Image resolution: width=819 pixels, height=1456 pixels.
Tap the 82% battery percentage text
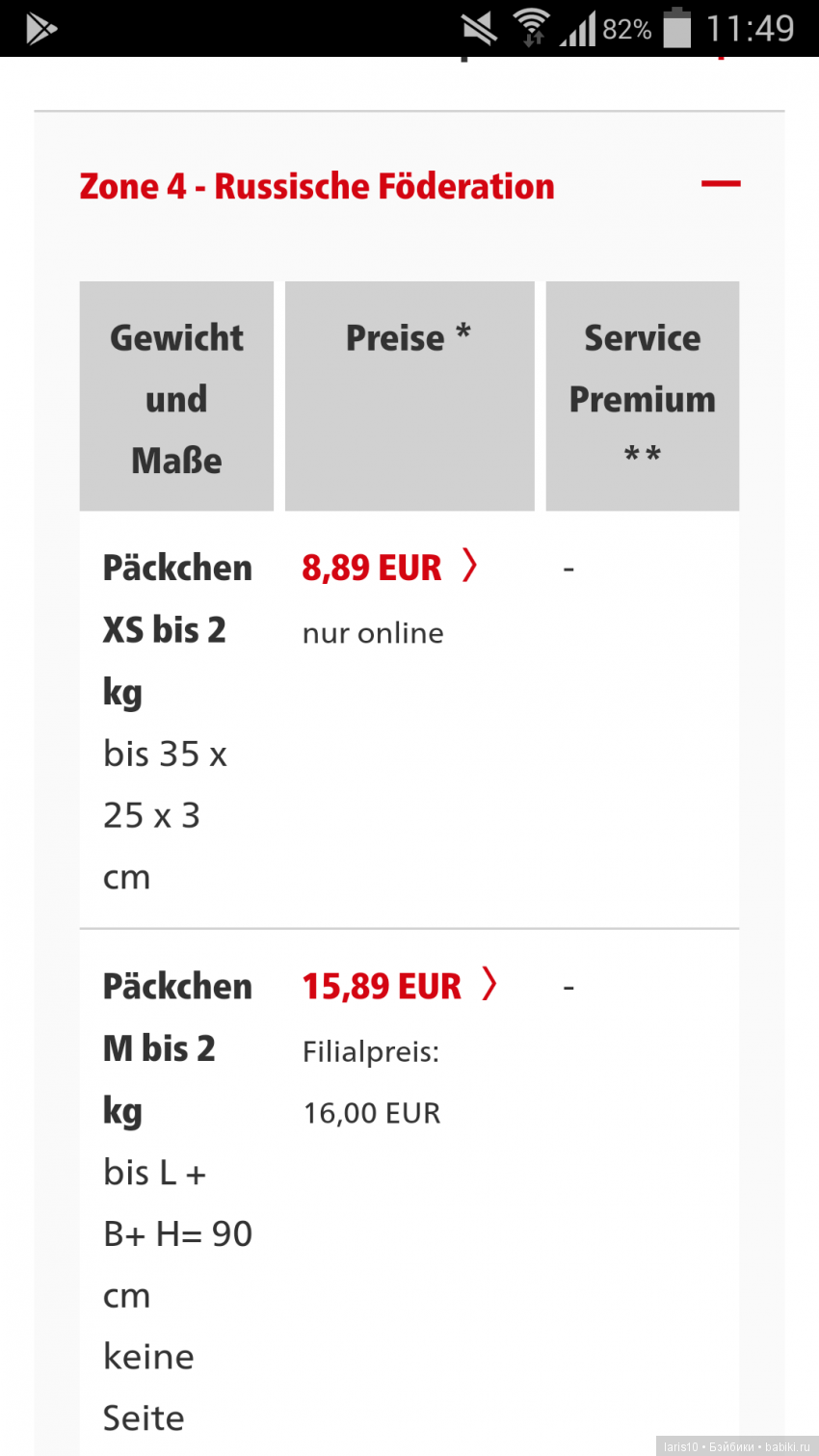pos(626,30)
